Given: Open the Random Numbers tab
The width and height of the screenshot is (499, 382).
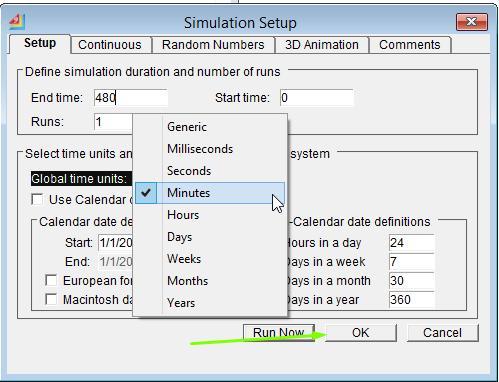Looking at the screenshot, I should [x=213, y=45].
